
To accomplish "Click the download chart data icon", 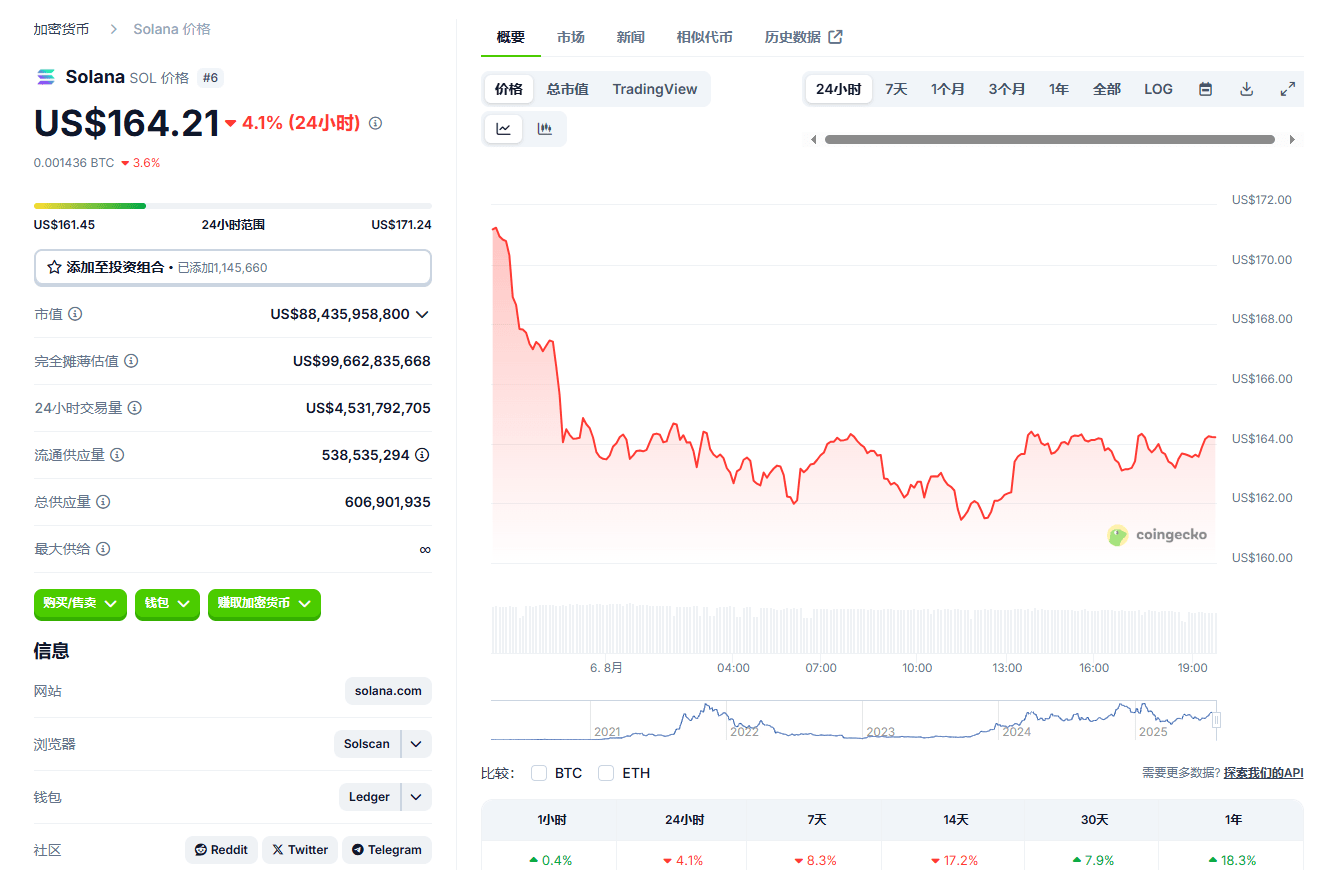I will point(1247,89).
